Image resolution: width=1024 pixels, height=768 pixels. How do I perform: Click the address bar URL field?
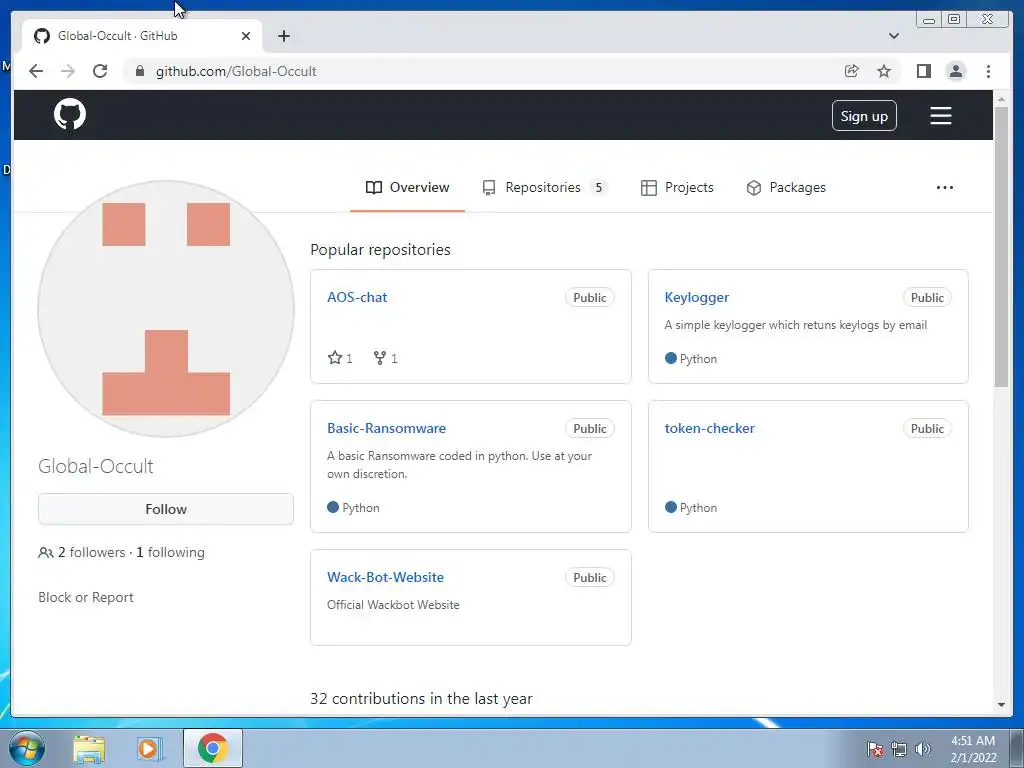pos(483,71)
